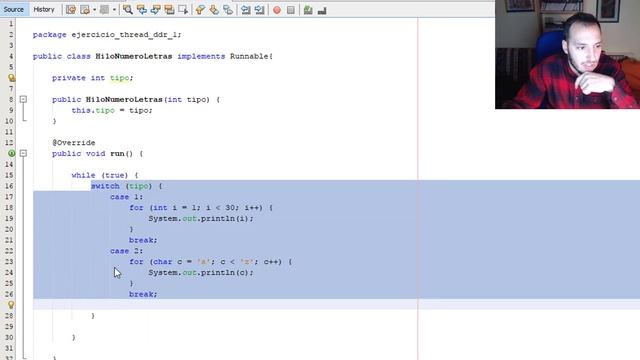Click the webcam video overlay
The height and width of the screenshot is (360, 640).
tap(567, 54)
